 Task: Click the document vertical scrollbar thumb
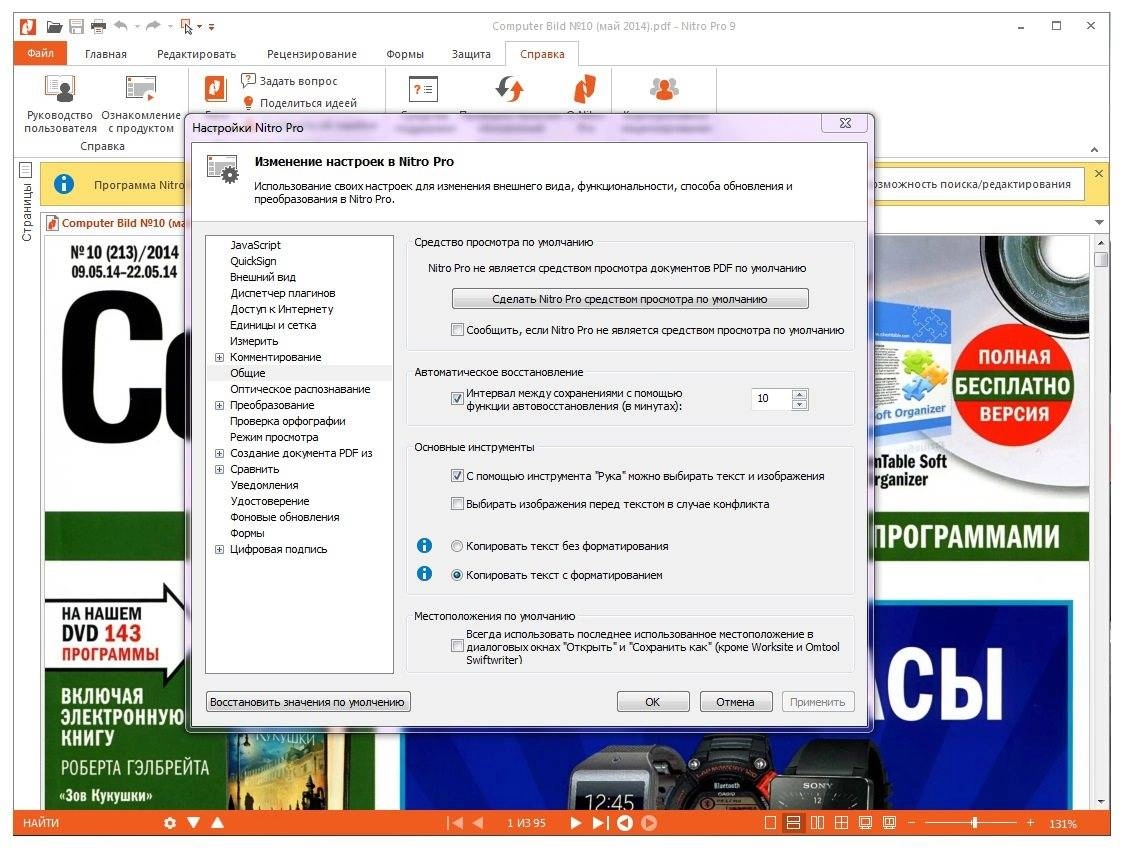(1101, 260)
